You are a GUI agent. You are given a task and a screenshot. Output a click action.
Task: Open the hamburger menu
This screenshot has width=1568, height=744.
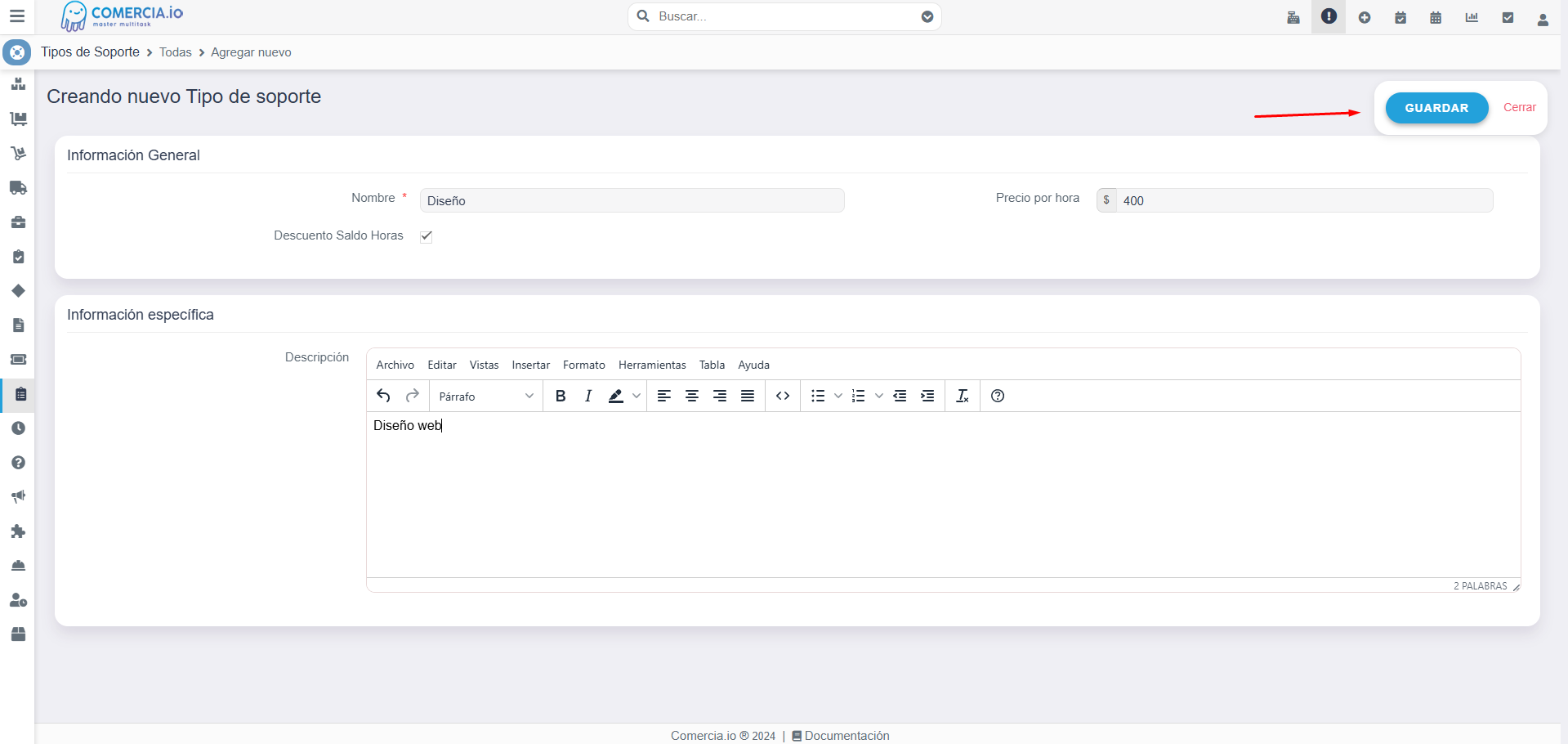(17, 16)
